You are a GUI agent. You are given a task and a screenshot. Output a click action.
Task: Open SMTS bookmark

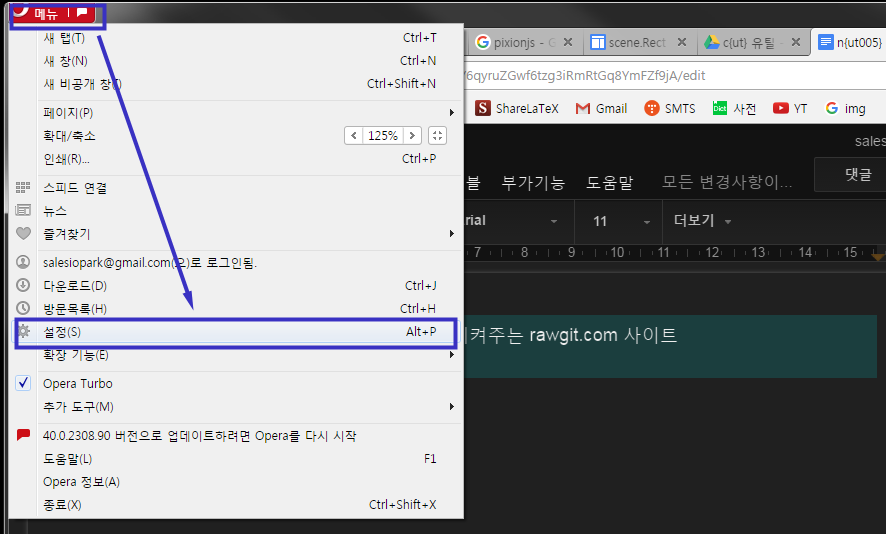(x=670, y=108)
